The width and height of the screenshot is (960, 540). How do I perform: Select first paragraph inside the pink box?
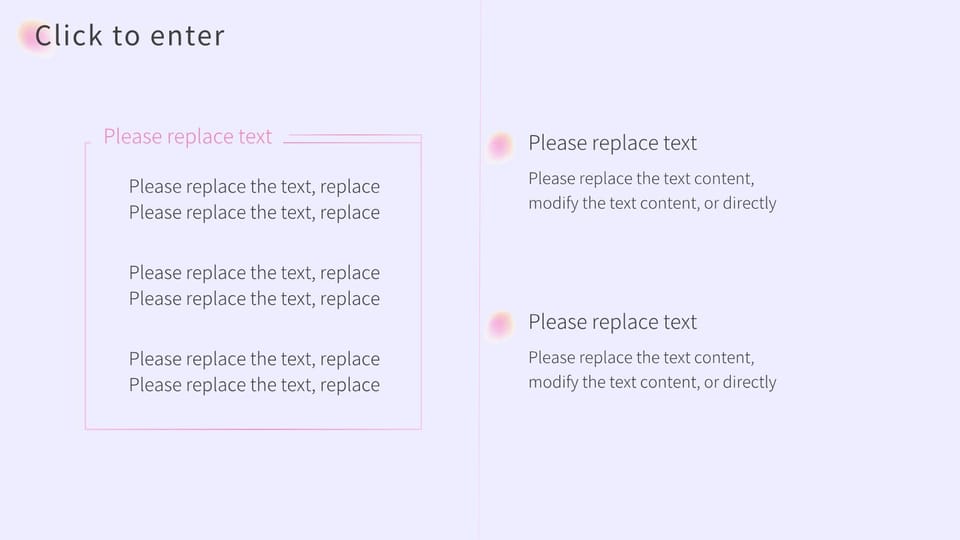click(x=254, y=199)
